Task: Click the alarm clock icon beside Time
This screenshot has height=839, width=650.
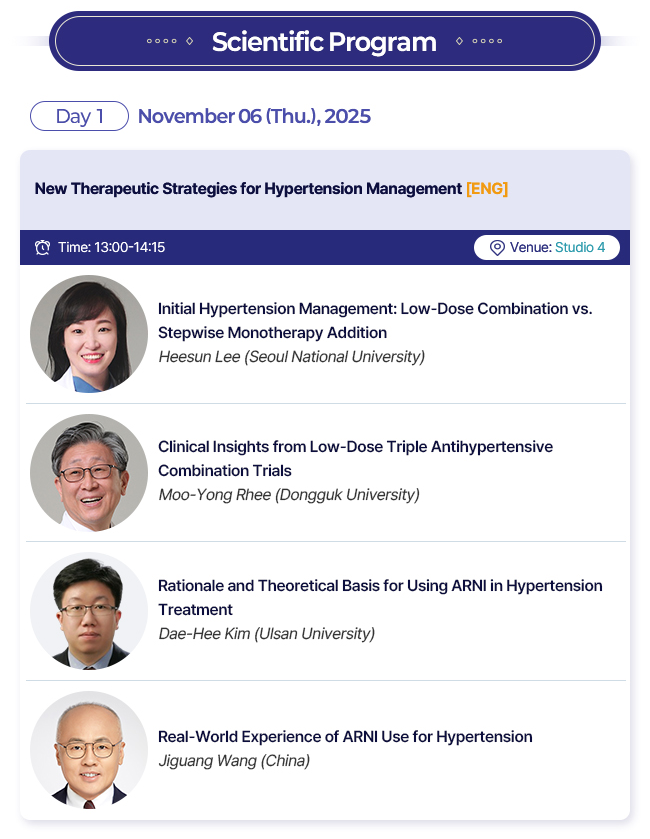Action: [42, 247]
